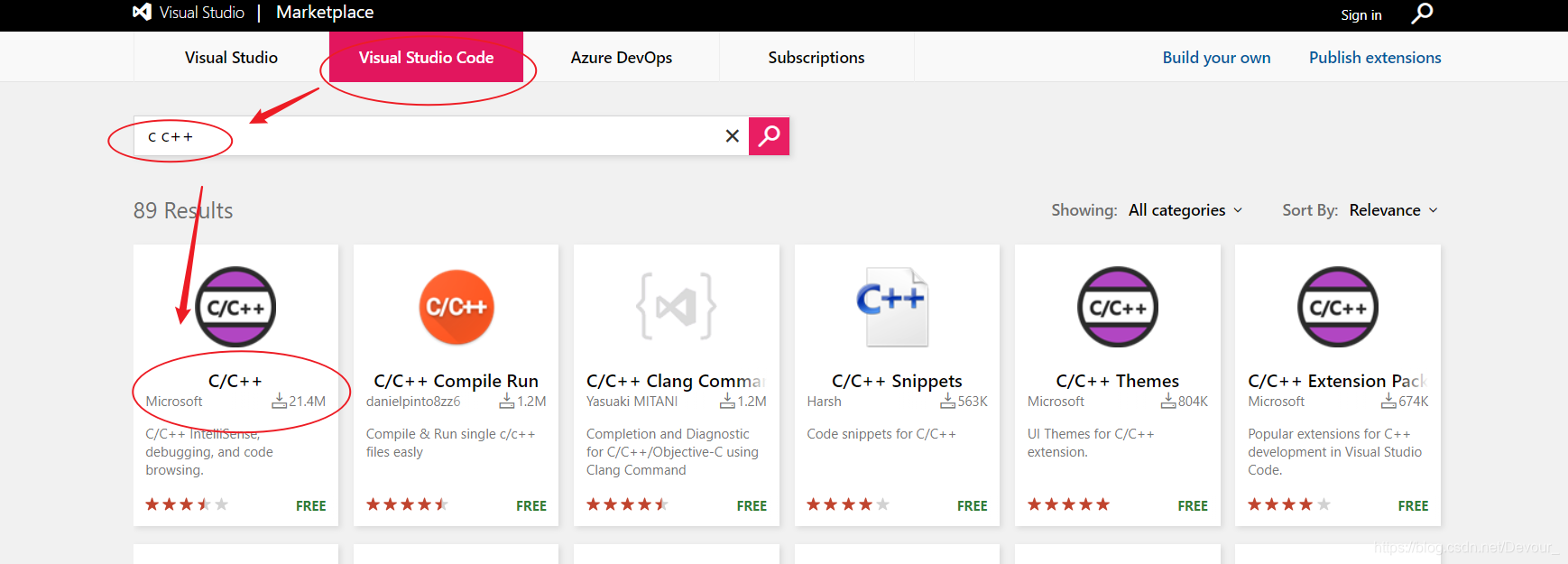Click the Visual Studio logo icon
This screenshot has height=564, width=1568.
(142, 12)
